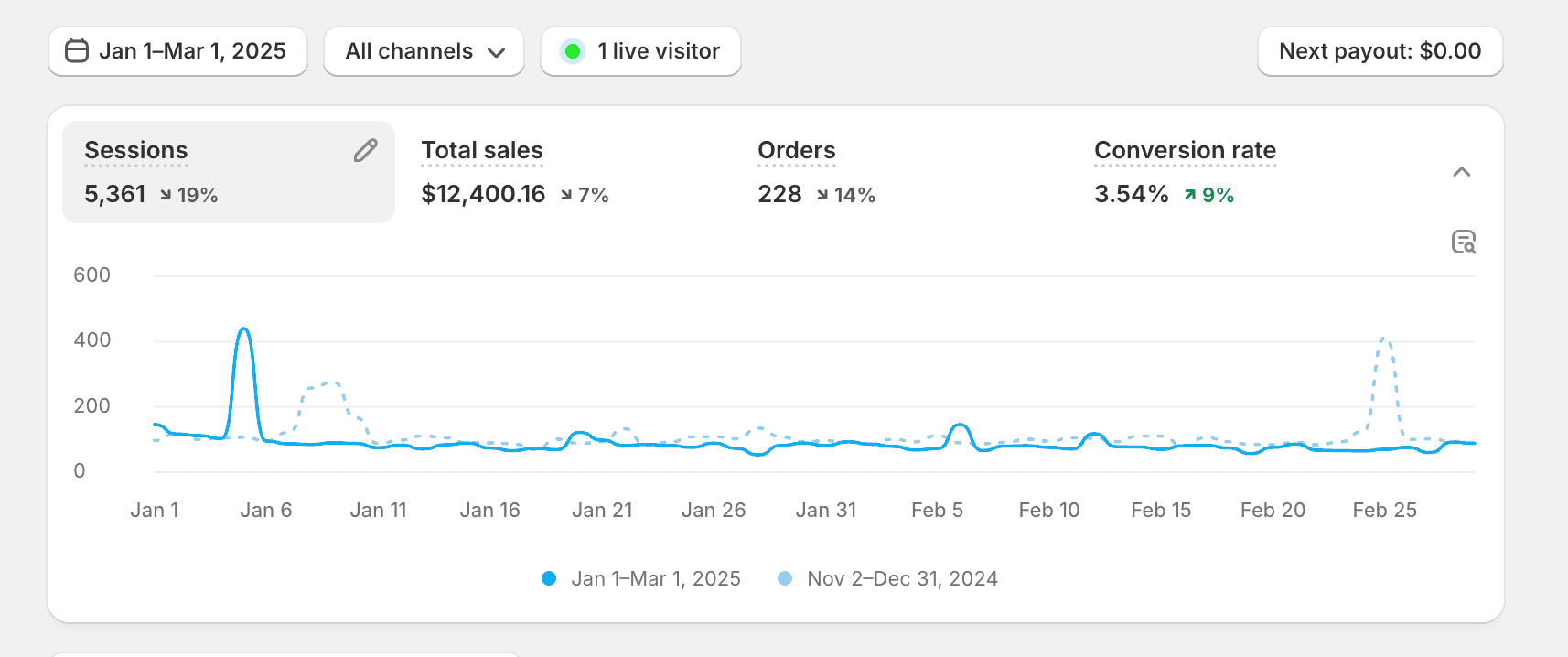Image resolution: width=1568 pixels, height=657 pixels.
Task: Open the All channels dropdown
Action: tap(424, 51)
